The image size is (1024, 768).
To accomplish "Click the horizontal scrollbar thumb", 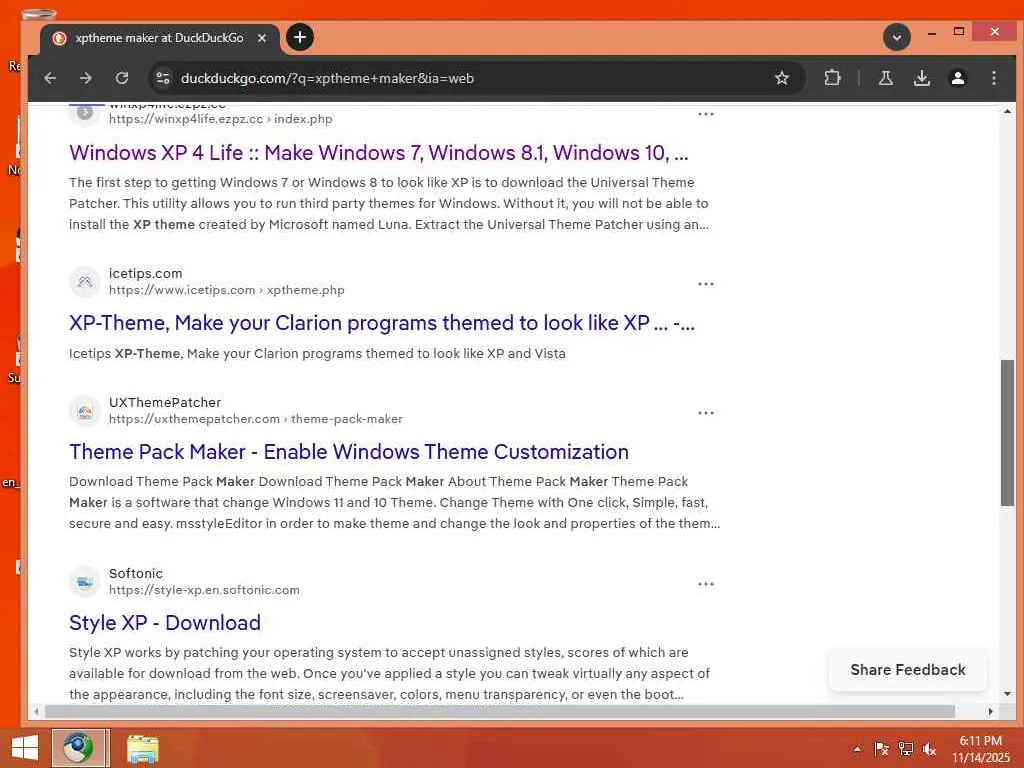I will click(500, 711).
